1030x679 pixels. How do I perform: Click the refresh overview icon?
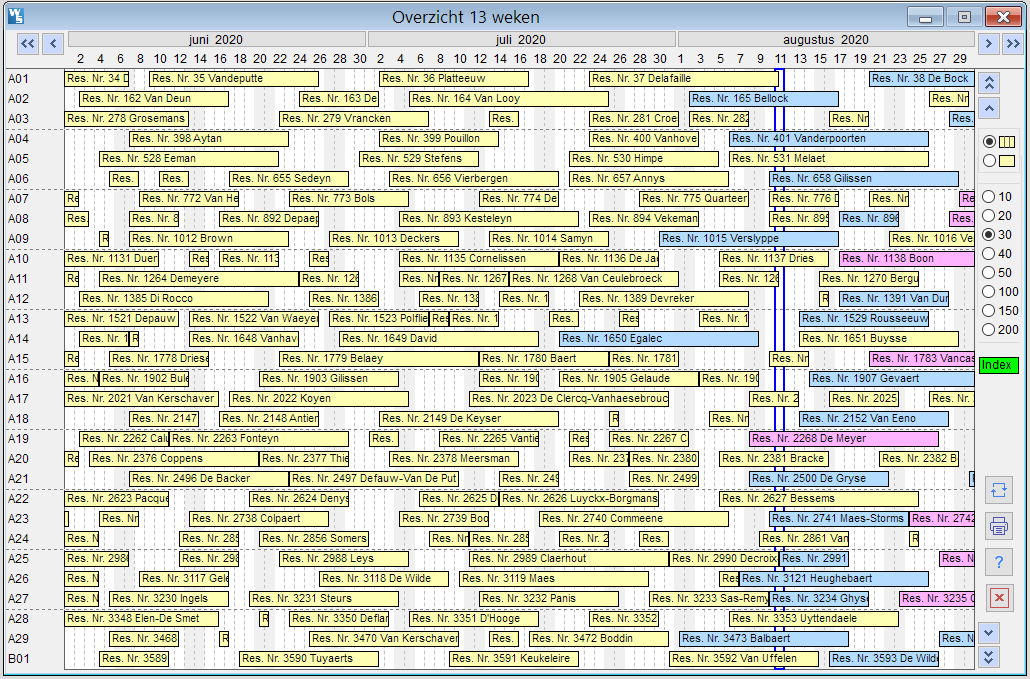(998, 489)
